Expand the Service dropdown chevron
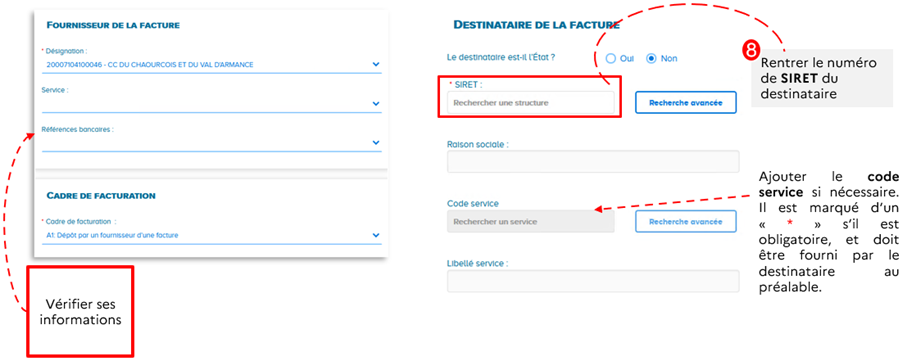 (376, 104)
